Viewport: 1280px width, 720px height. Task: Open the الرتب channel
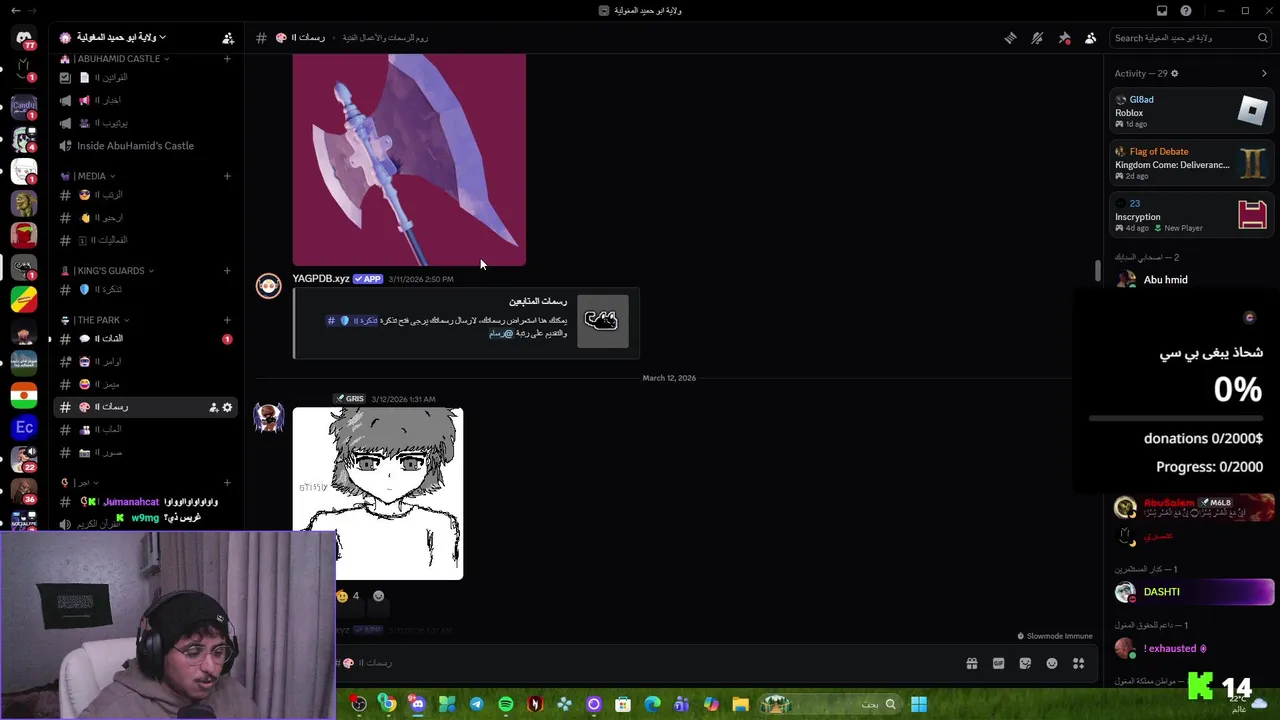(145, 195)
